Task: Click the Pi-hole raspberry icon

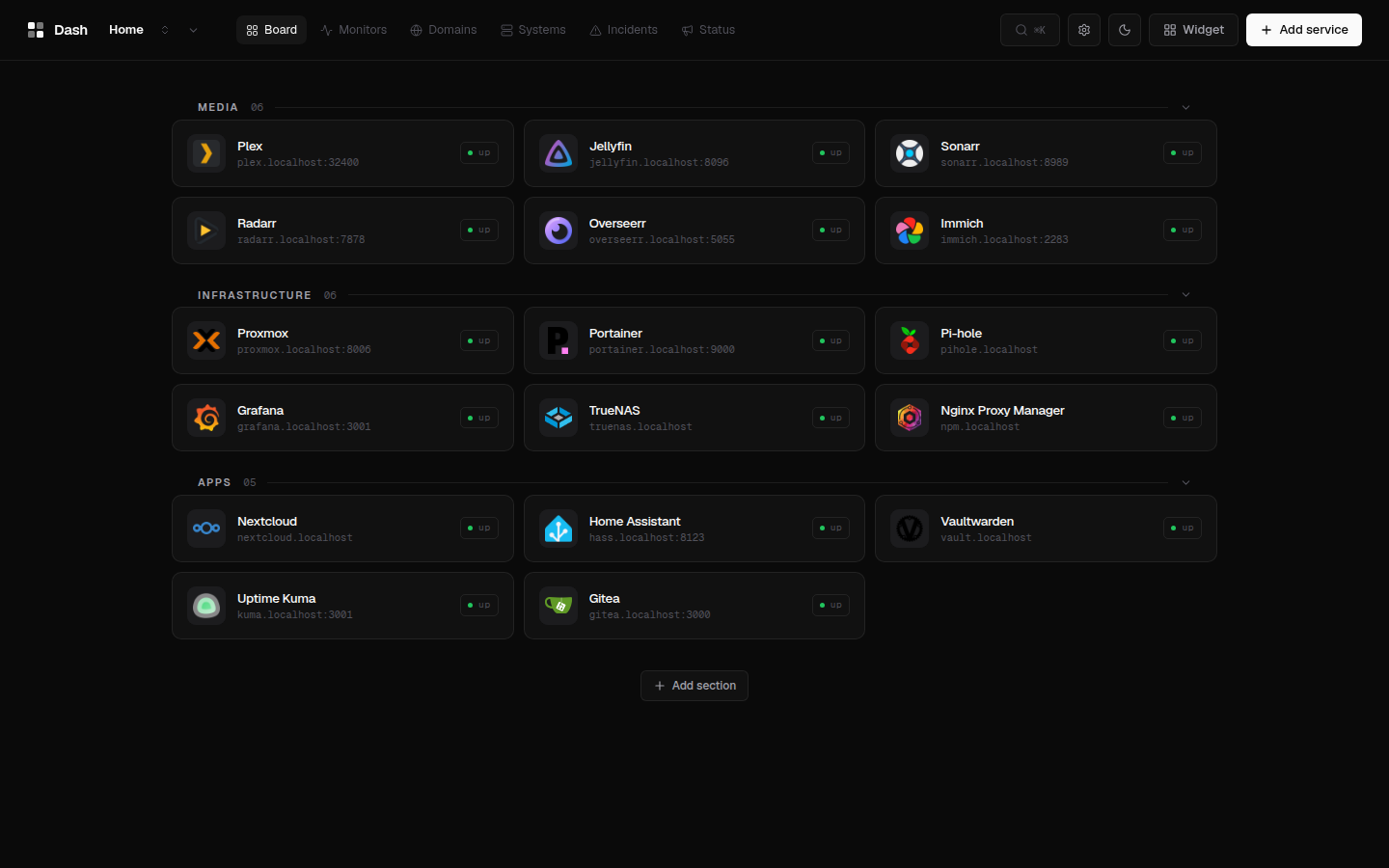Action: click(x=910, y=340)
